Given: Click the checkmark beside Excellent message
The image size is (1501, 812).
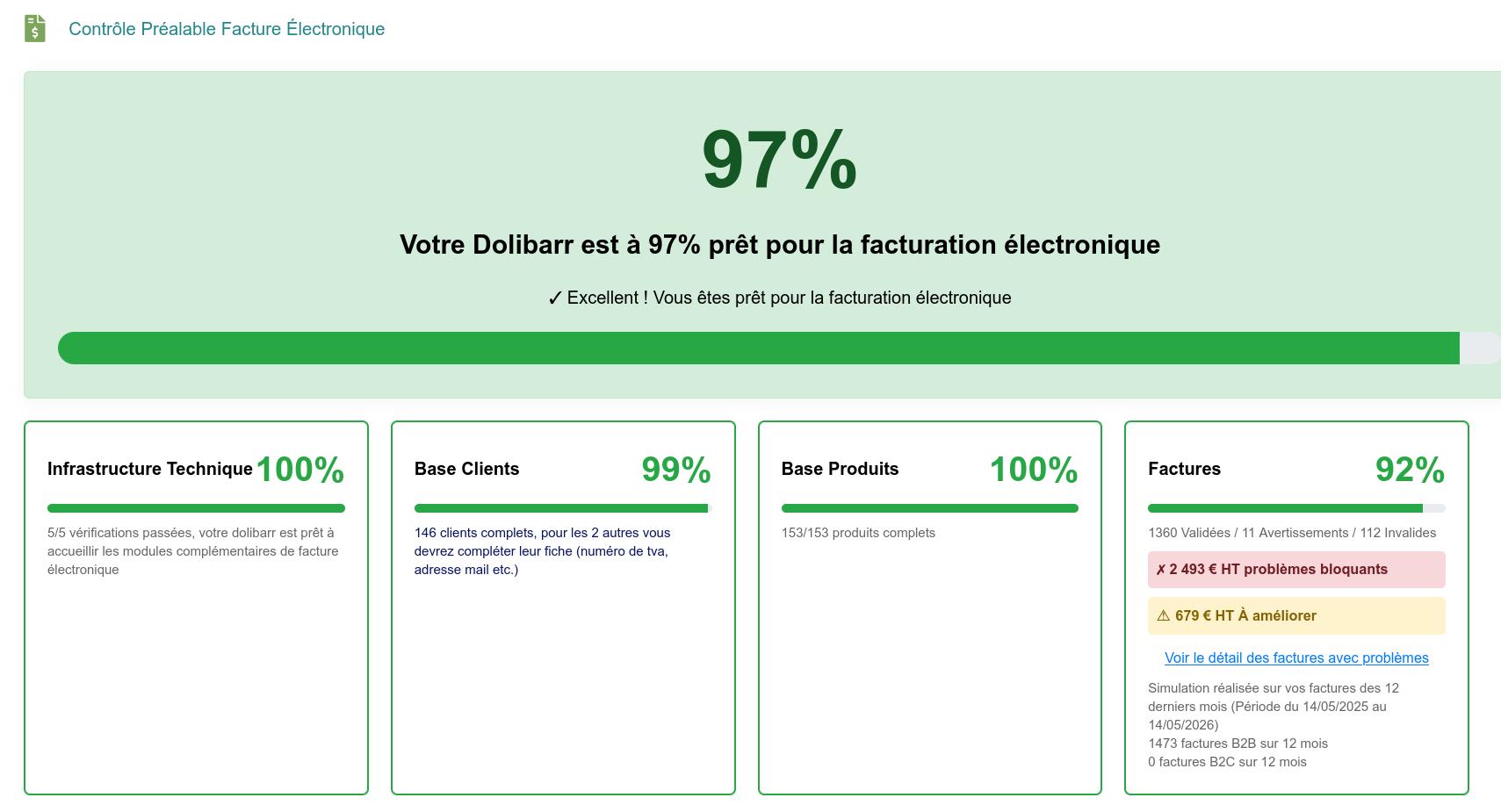Looking at the screenshot, I should pos(554,298).
